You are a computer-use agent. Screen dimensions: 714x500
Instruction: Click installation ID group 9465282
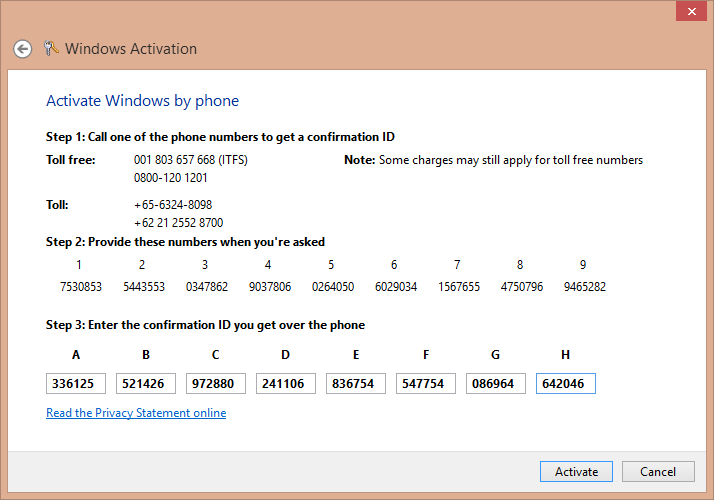(585, 287)
